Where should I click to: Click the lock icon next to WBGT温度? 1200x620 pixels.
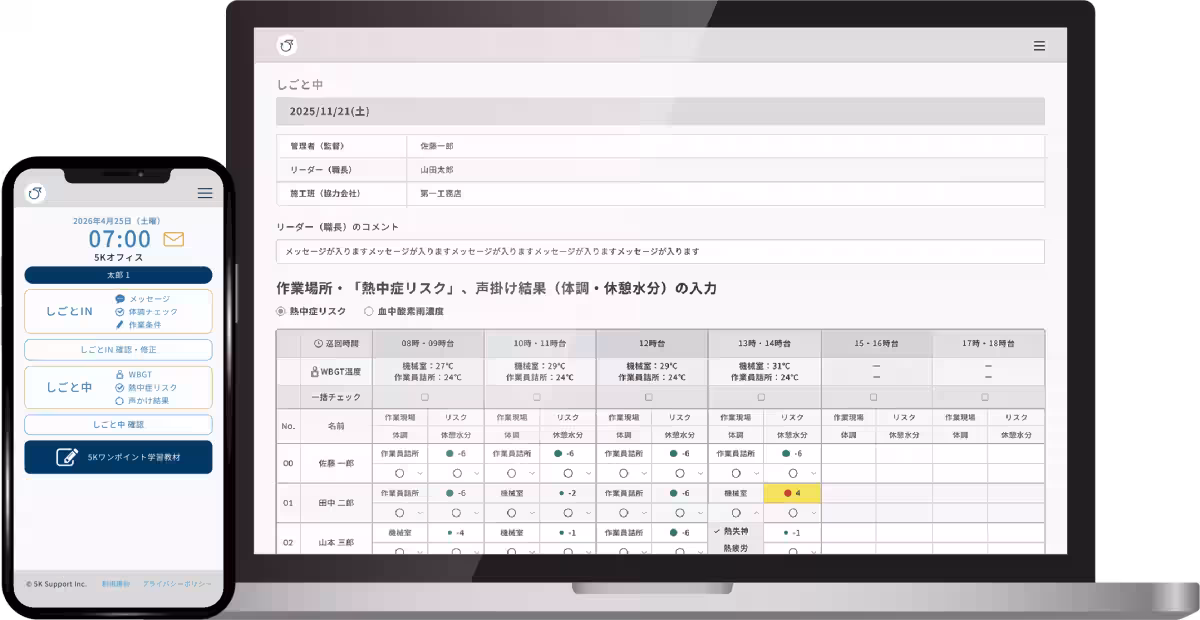[x=315, y=371]
